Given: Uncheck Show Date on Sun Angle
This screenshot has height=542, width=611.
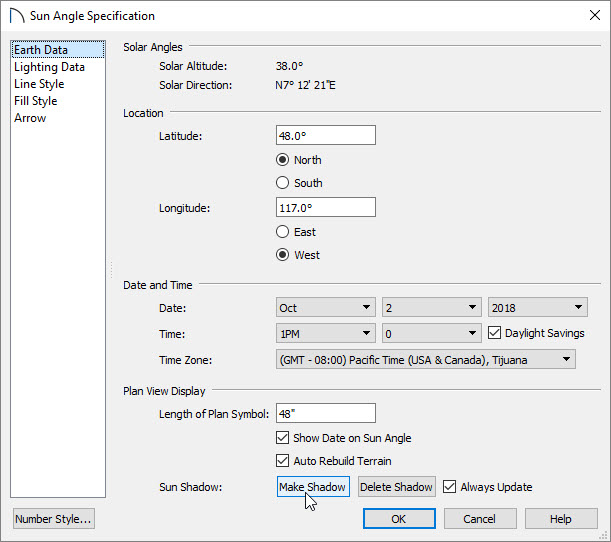Looking at the screenshot, I should (282, 438).
